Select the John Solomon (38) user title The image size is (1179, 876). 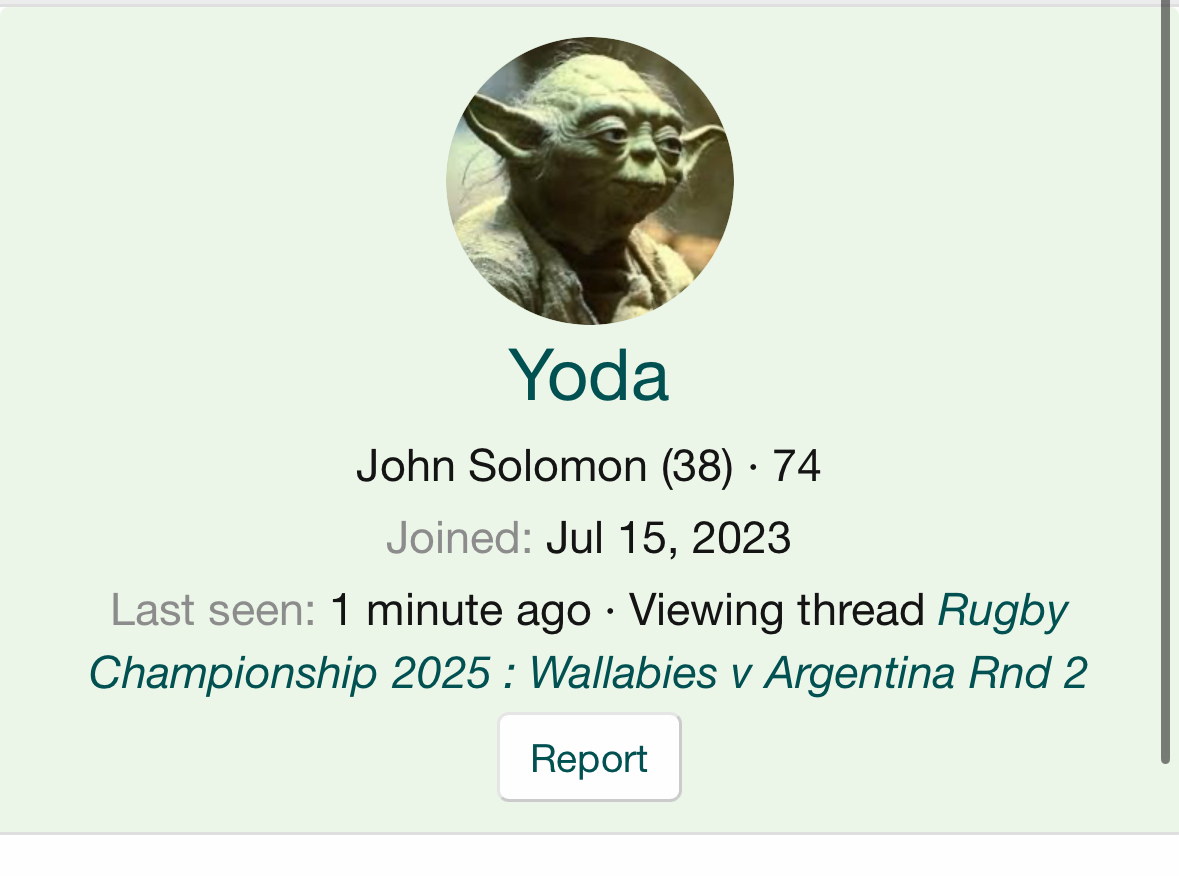pos(544,465)
